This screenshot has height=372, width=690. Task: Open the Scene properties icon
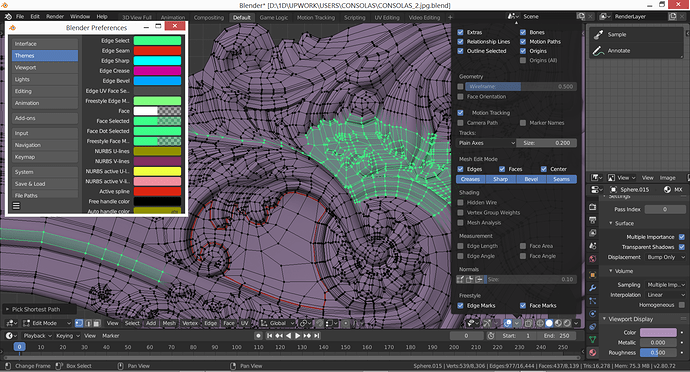tap(593, 246)
